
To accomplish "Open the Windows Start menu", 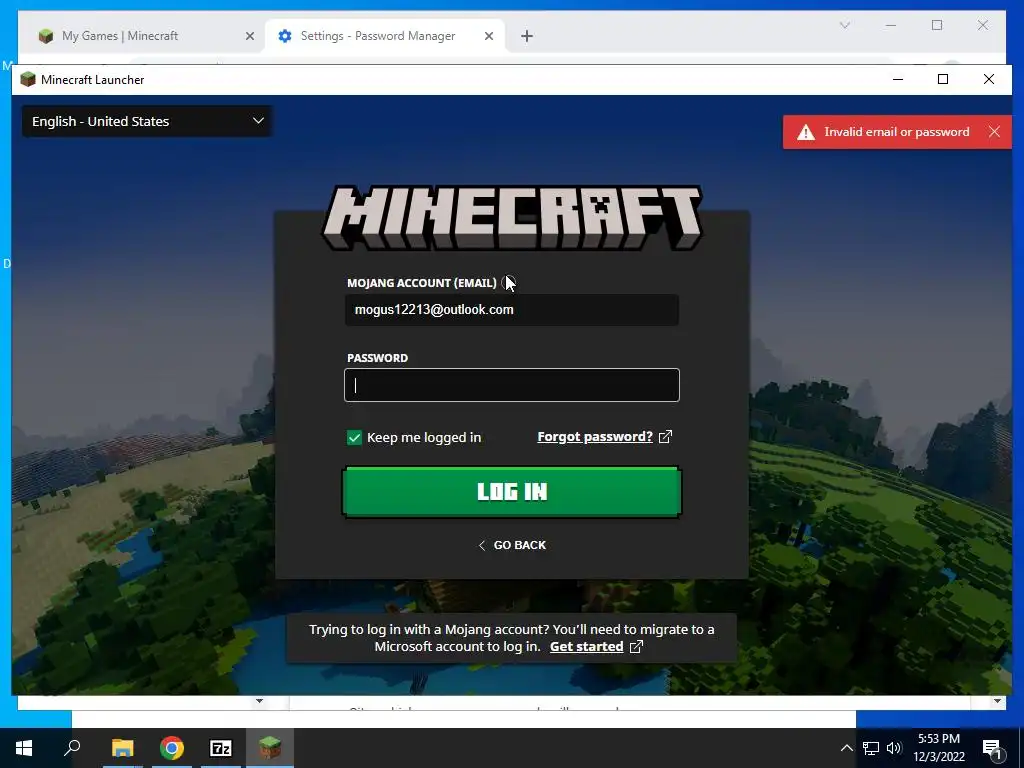I will coord(24,748).
